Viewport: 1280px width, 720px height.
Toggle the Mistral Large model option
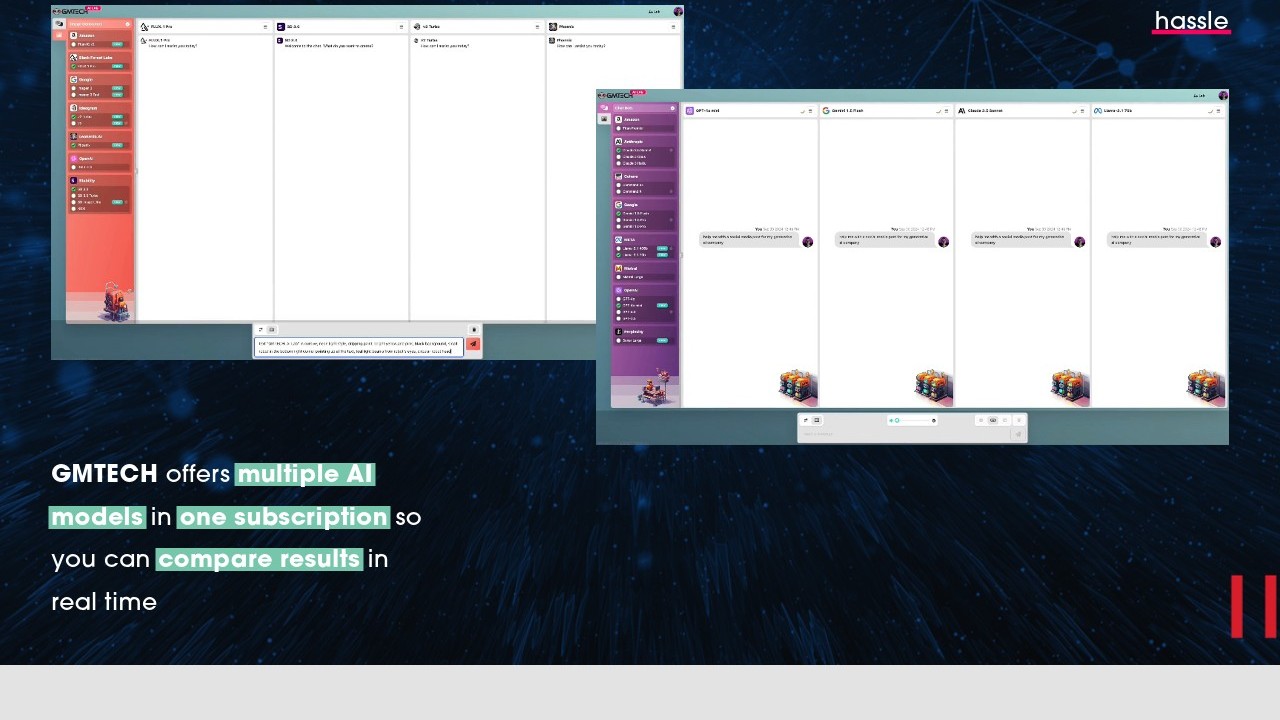(619, 277)
